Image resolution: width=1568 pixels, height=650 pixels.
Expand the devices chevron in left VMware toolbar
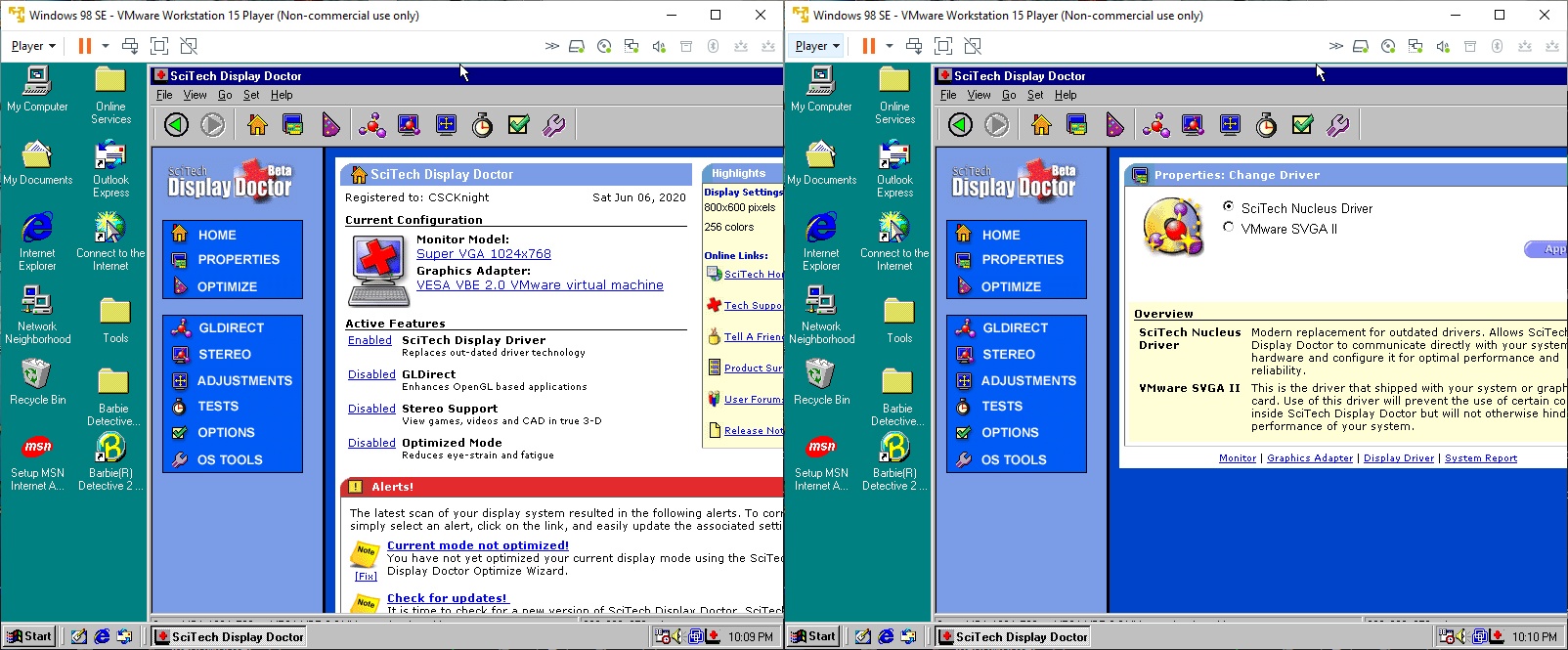pyautogui.click(x=552, y=46)
